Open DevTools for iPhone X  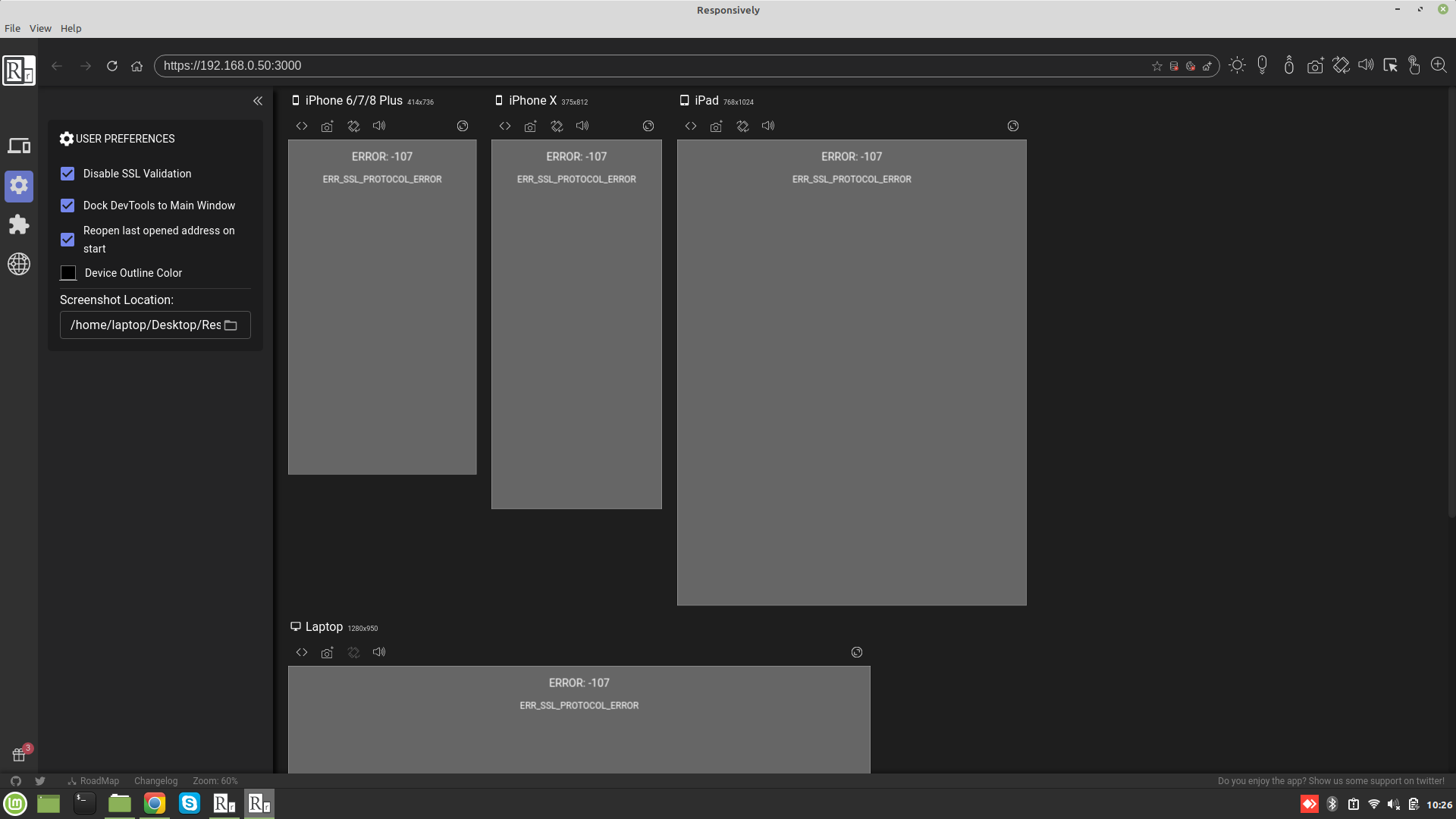tap(505, 126)
